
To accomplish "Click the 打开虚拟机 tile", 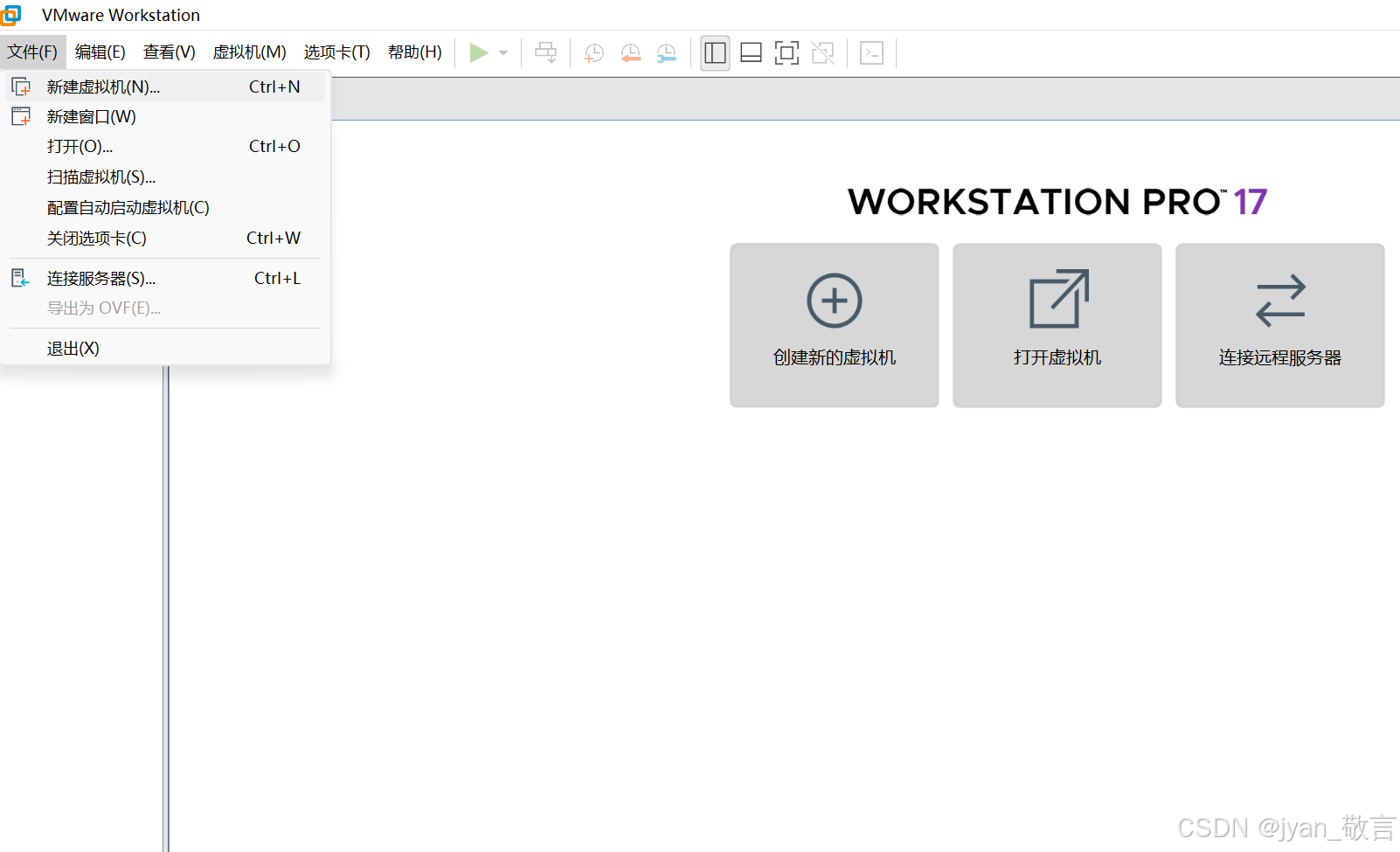I will coord(1057,325).
